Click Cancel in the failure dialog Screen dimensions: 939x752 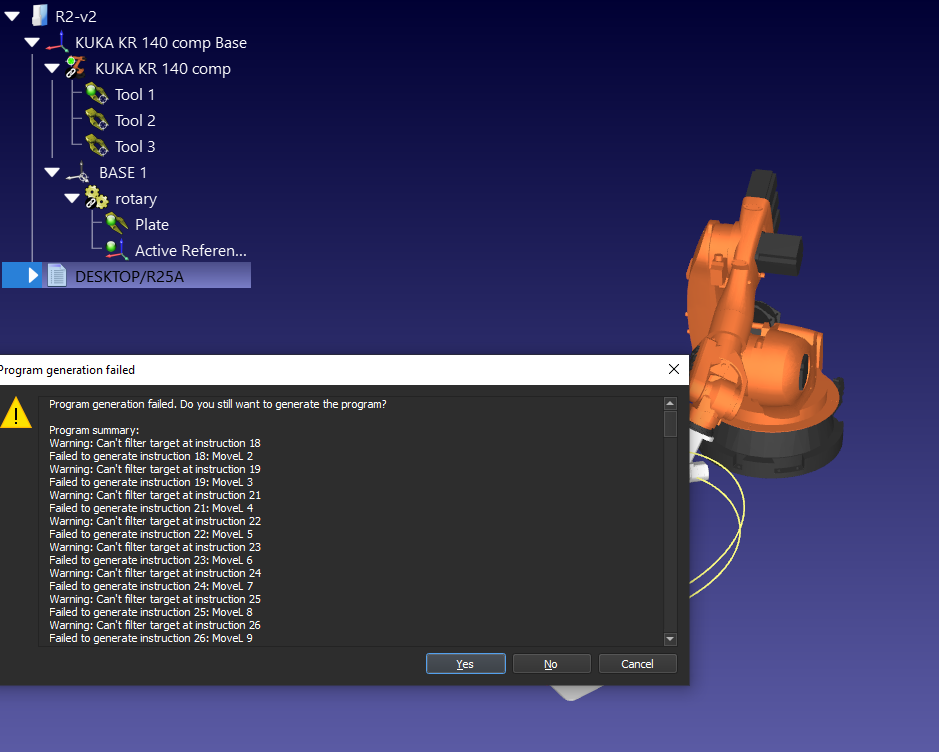(637, 663)
